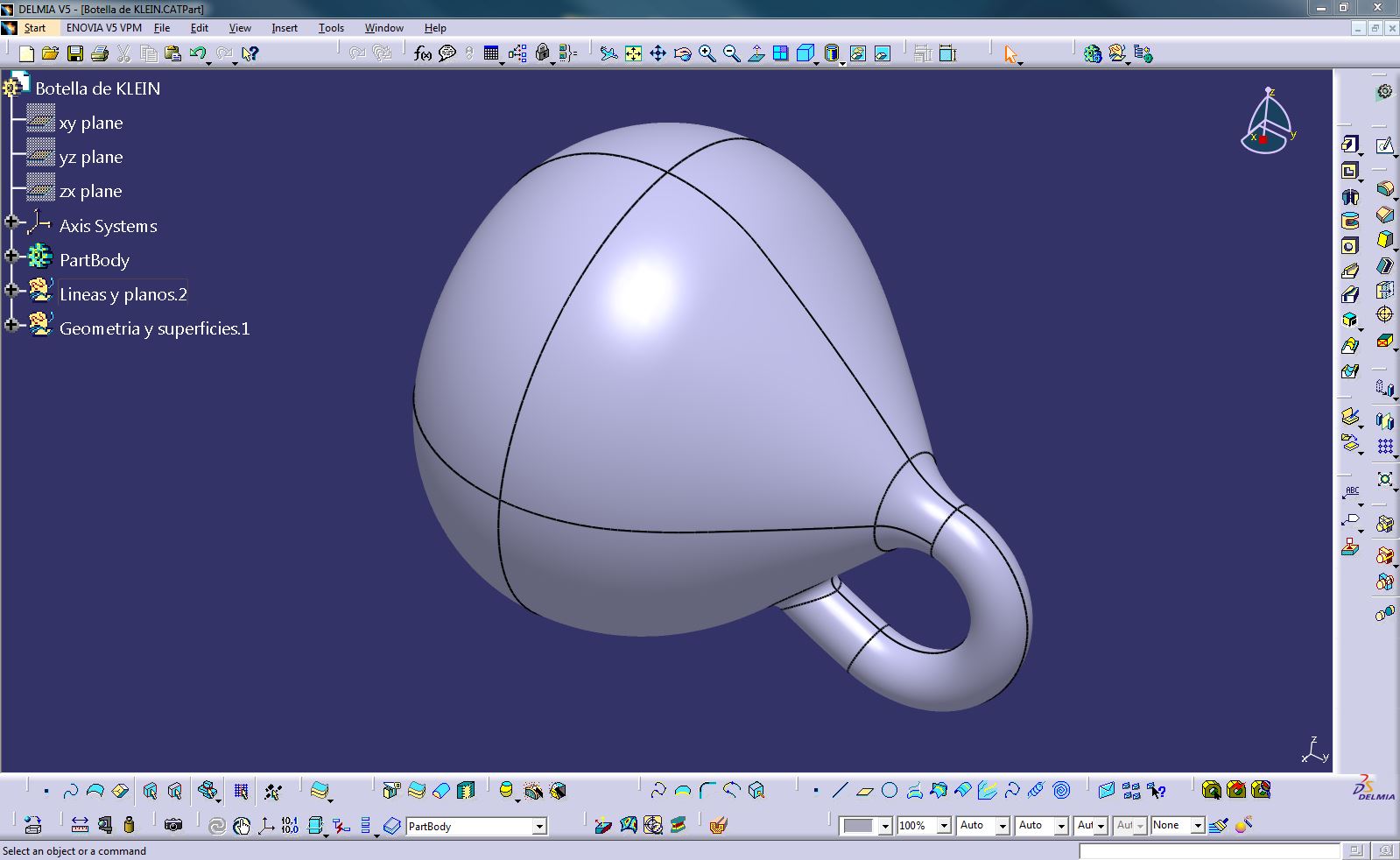Image resolution: width=1400 pixels, height=860 pixels.
Task: Click the Isometric View cube icon
Action: point(806,53)
